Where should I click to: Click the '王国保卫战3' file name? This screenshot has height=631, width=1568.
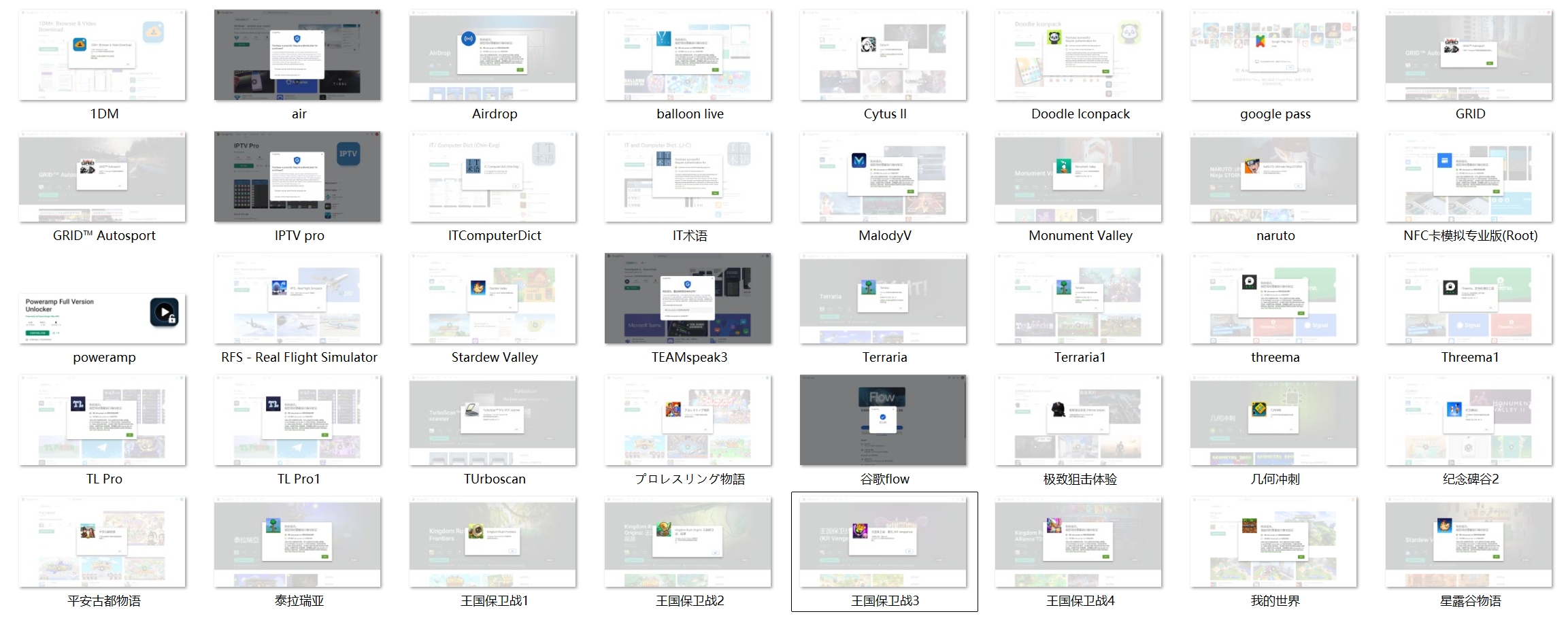click(885, 601)
